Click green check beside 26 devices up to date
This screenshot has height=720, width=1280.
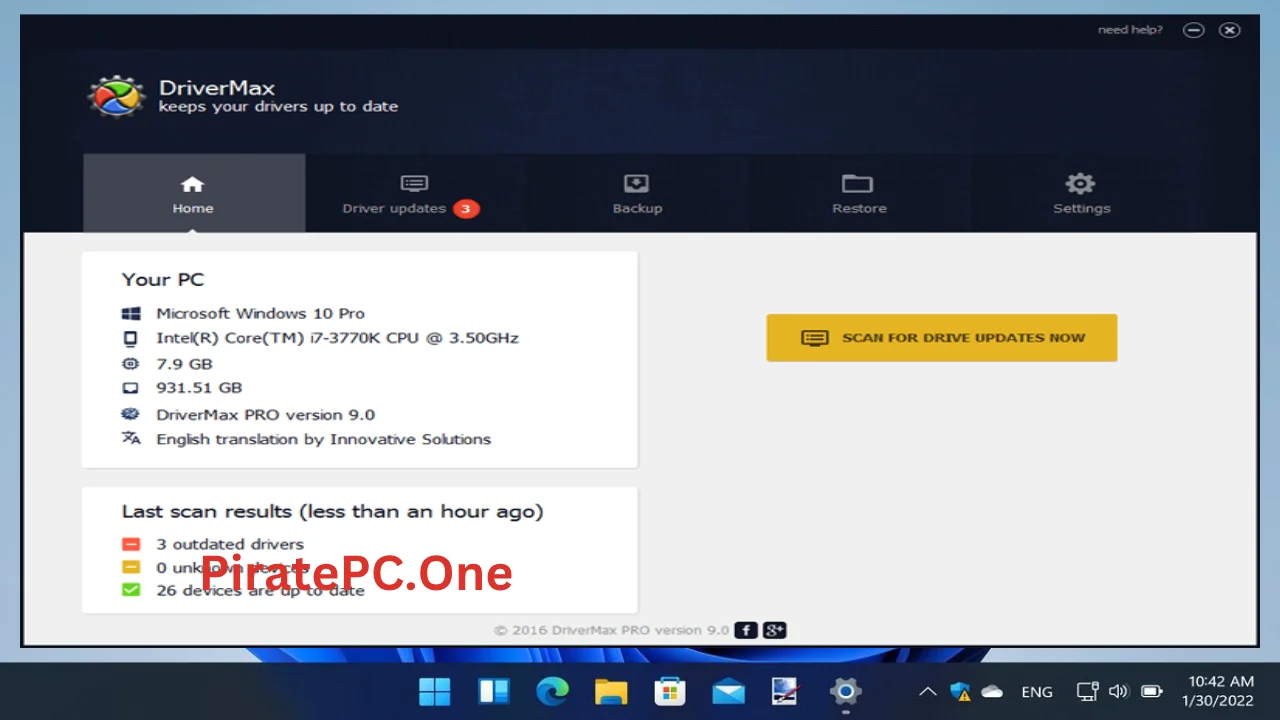(x=131, y=590)
